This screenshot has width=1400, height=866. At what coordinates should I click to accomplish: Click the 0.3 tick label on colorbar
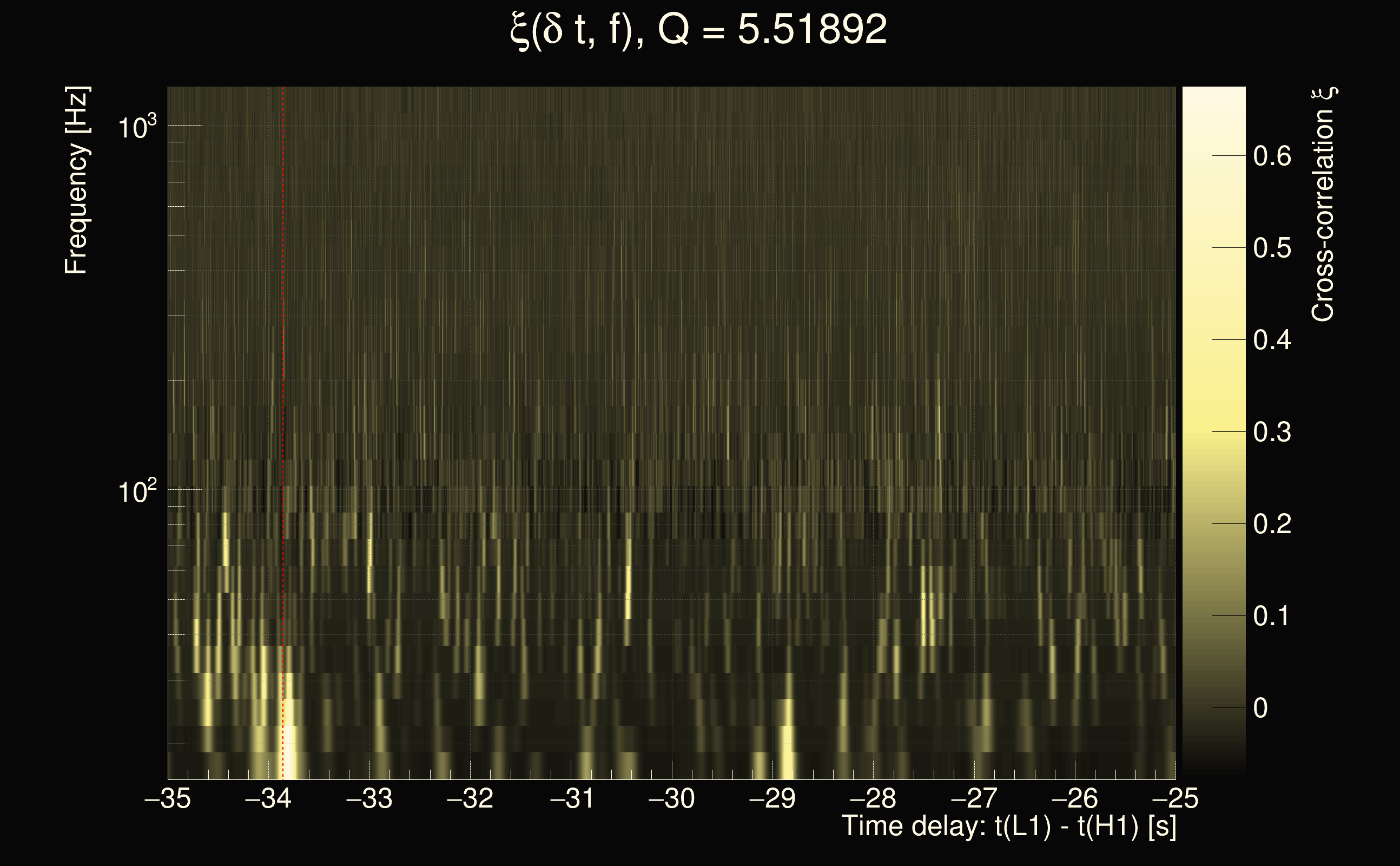(1272, 432)
